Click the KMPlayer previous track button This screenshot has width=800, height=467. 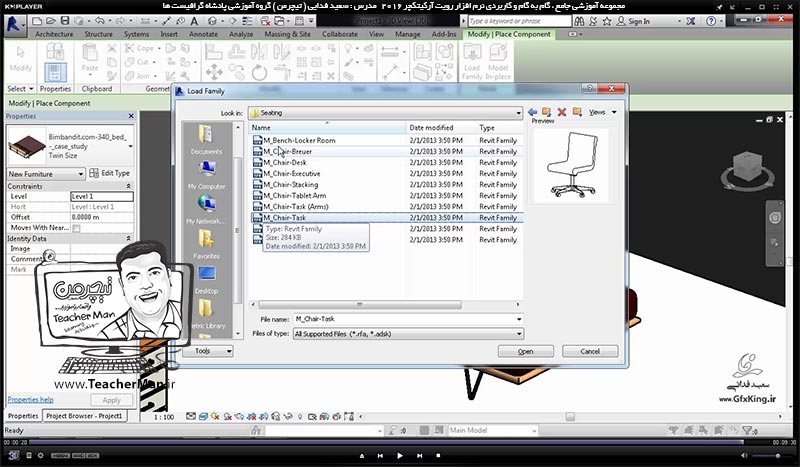[x=381, y=455]
